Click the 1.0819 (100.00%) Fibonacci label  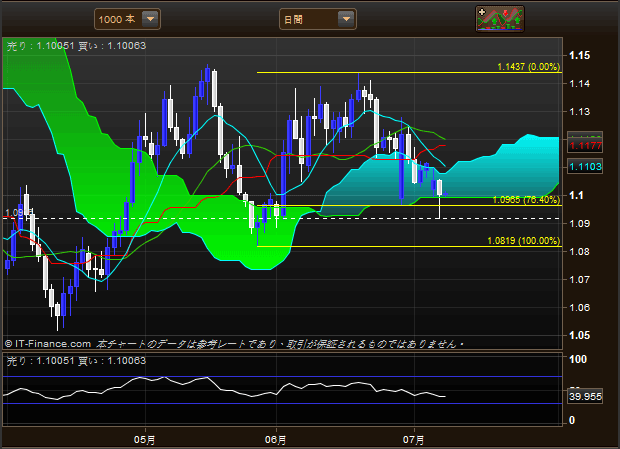(x=524, y=241)
